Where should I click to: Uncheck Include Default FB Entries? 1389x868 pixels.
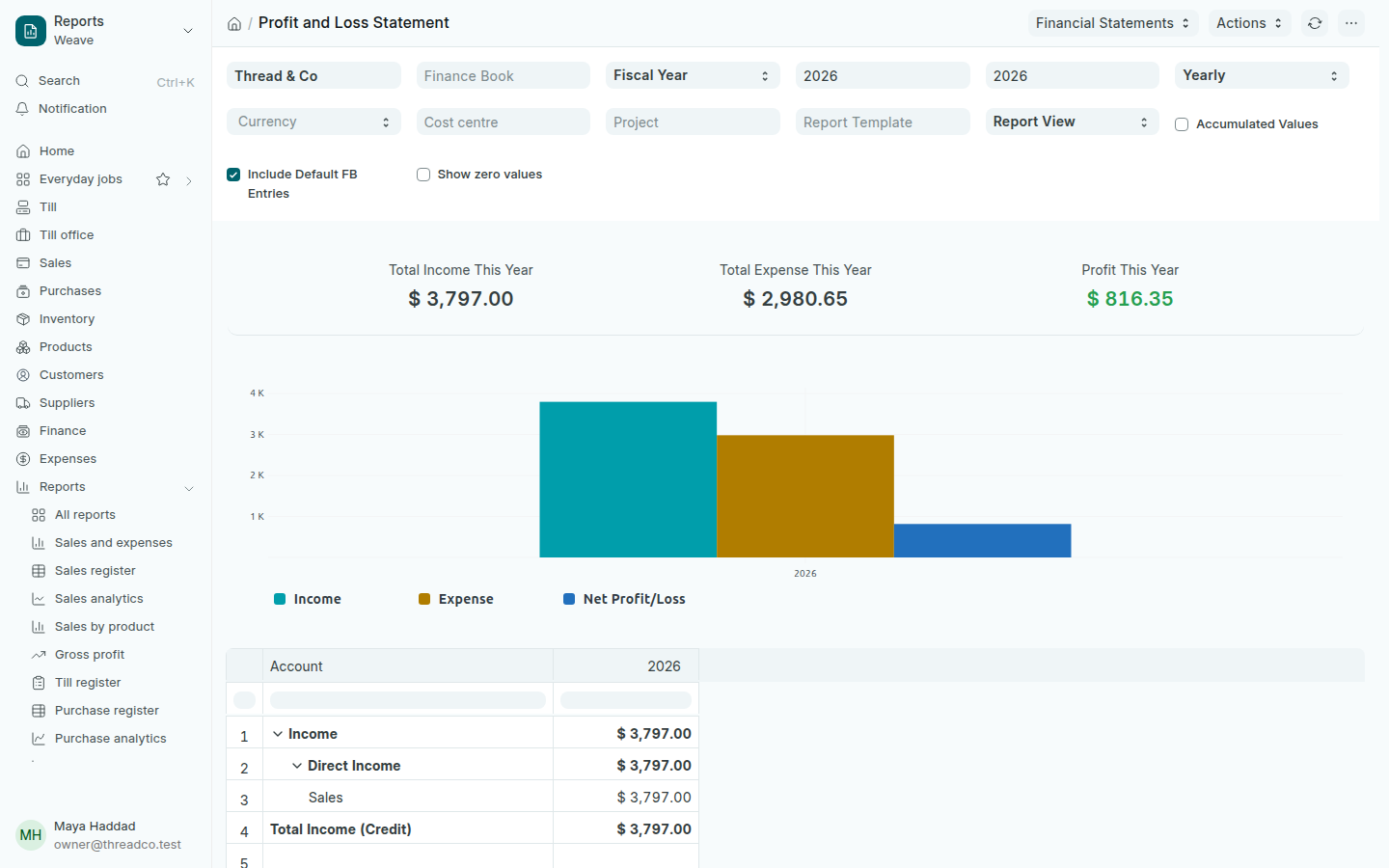[x=233, y=175]
